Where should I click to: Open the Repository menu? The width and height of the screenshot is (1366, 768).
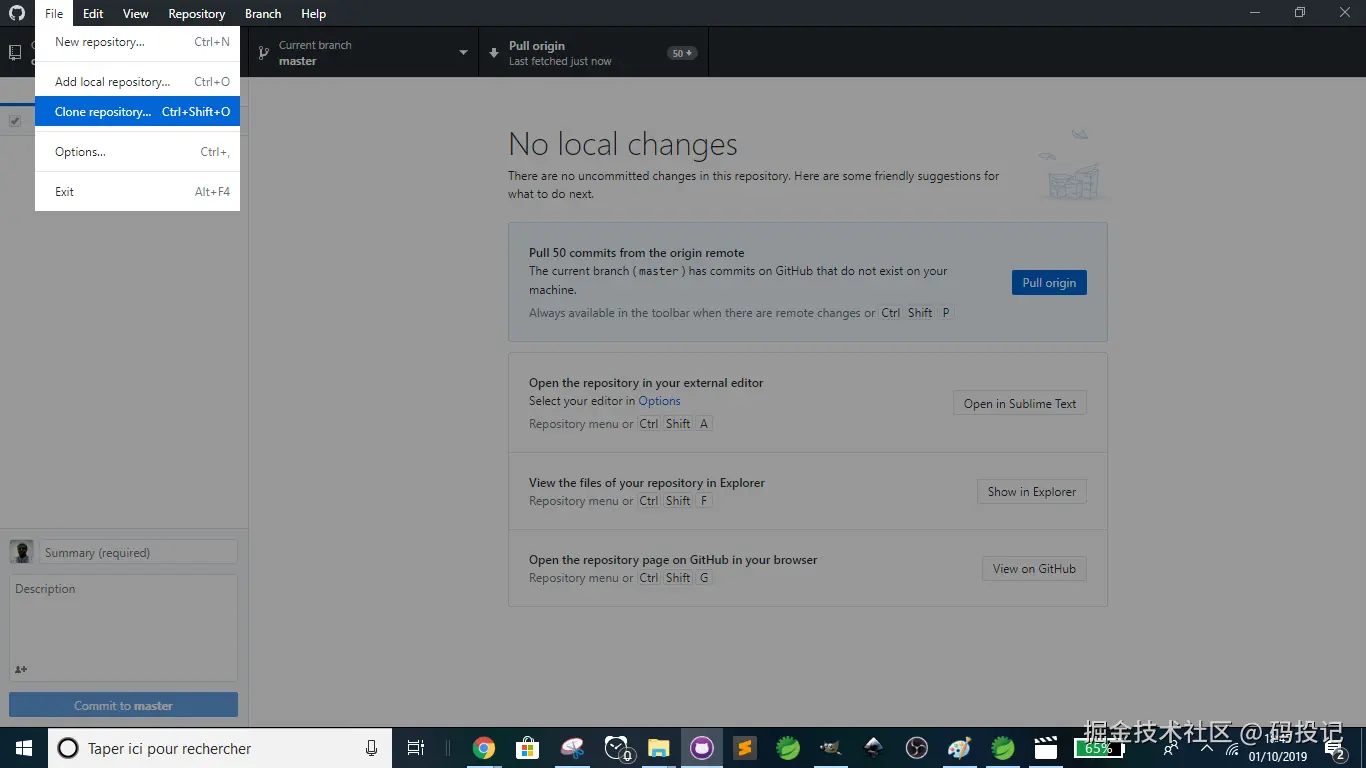click(197, 13)
